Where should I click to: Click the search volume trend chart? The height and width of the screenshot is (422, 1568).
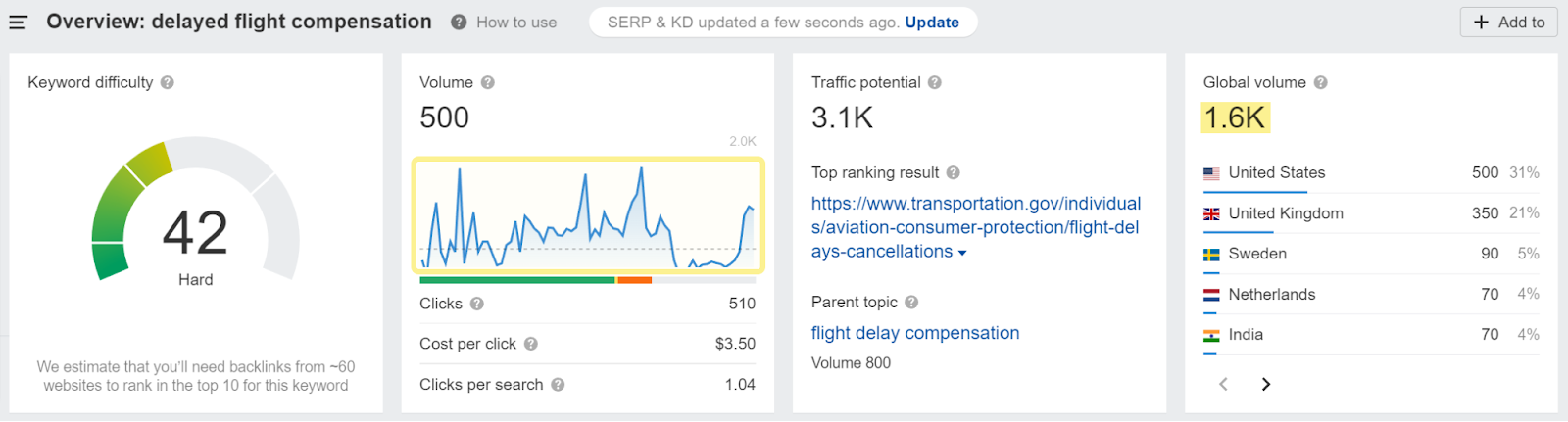coord(588,214)
